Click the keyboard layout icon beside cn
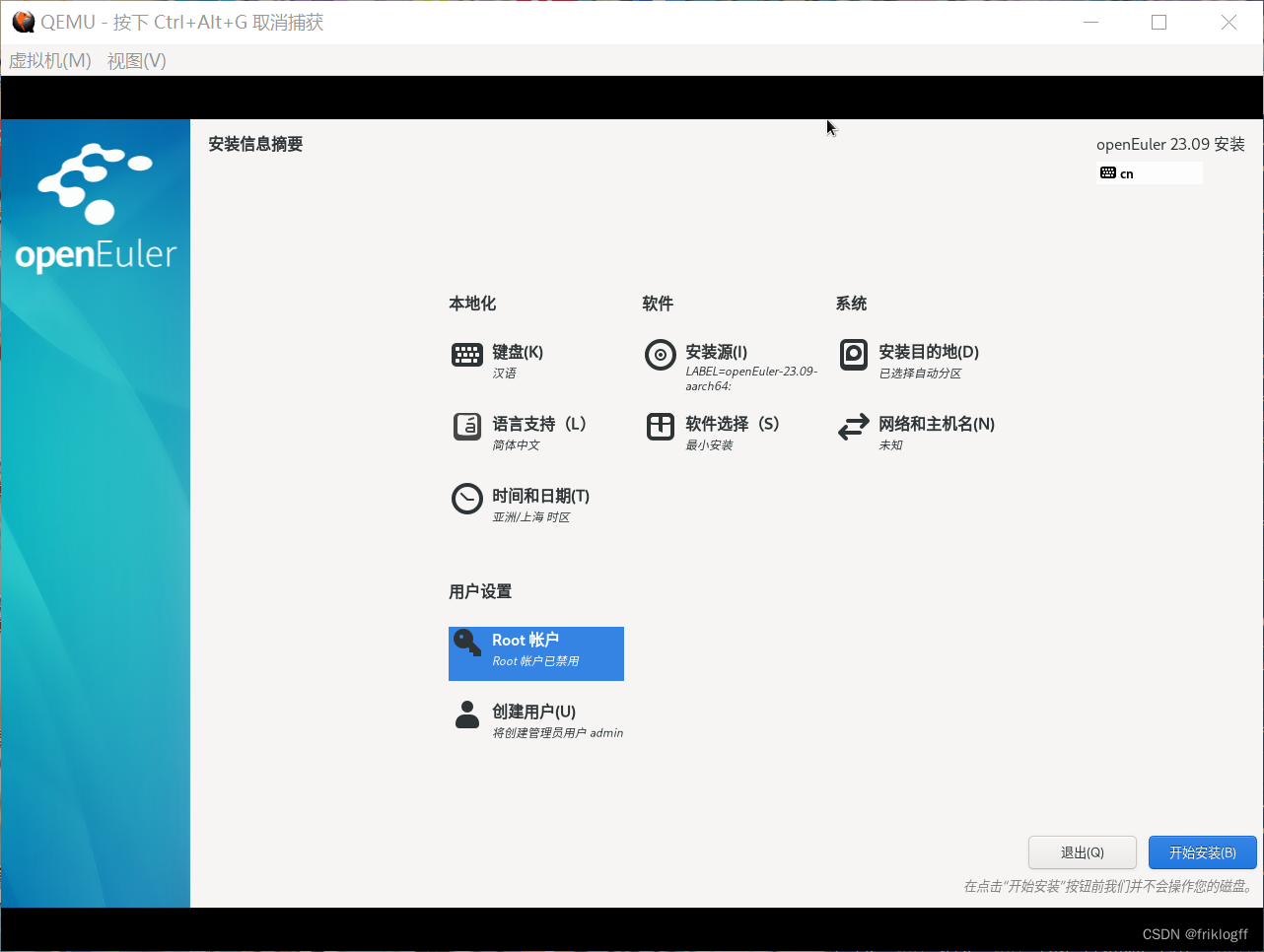Image resolution: width=1264 pixels, height=952 pixels. pyautogui.click(x=1108, y=173)
